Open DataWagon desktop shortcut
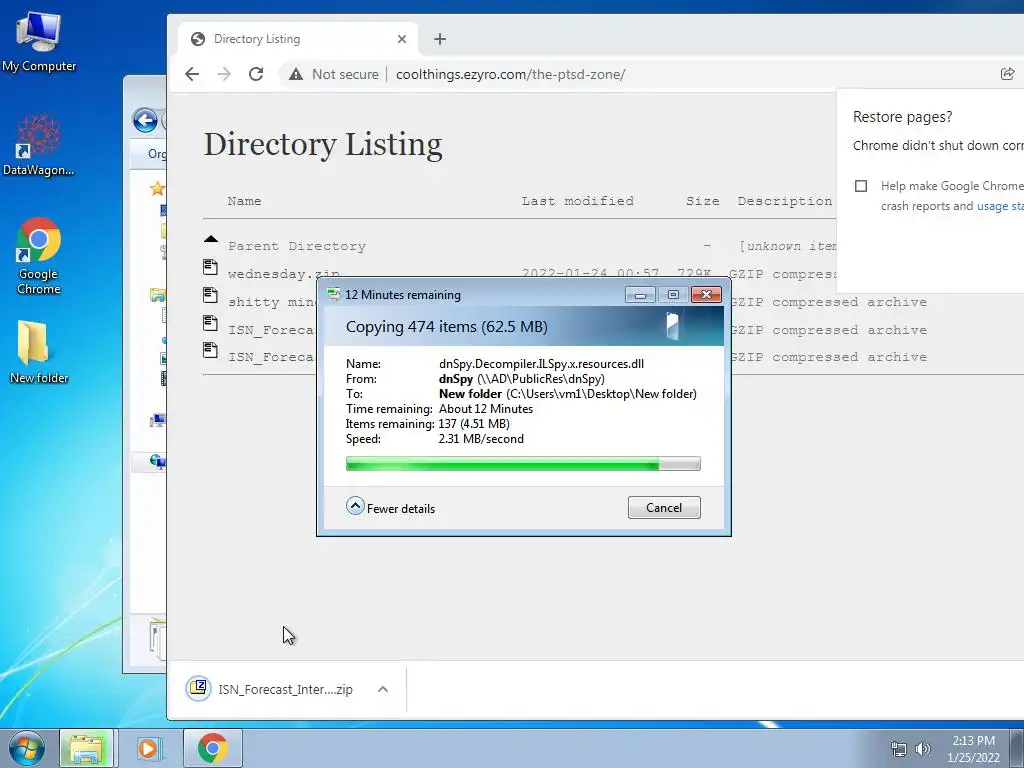 point(39,145)
